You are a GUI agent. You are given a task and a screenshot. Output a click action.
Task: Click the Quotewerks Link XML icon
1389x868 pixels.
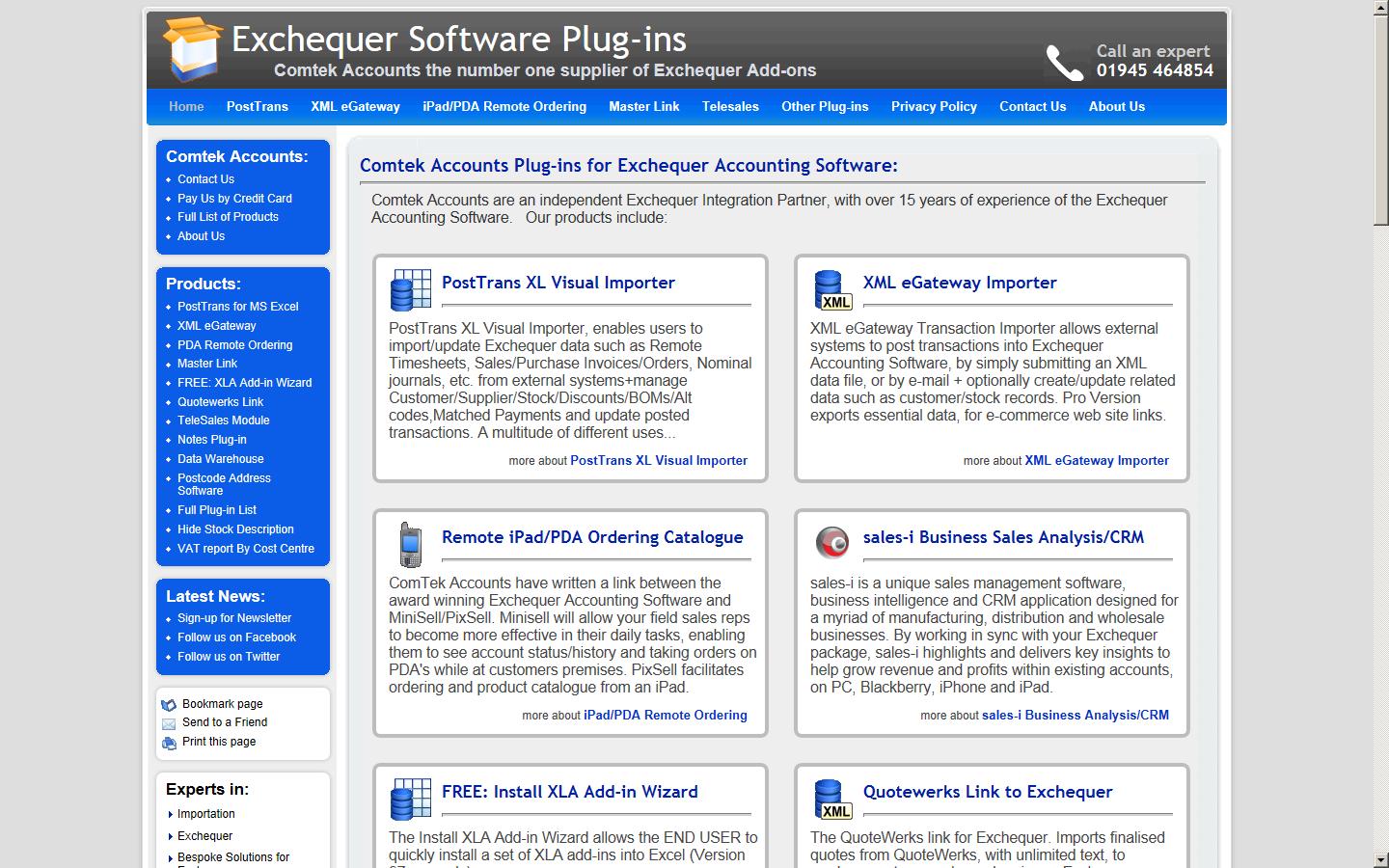click(831, 799)
